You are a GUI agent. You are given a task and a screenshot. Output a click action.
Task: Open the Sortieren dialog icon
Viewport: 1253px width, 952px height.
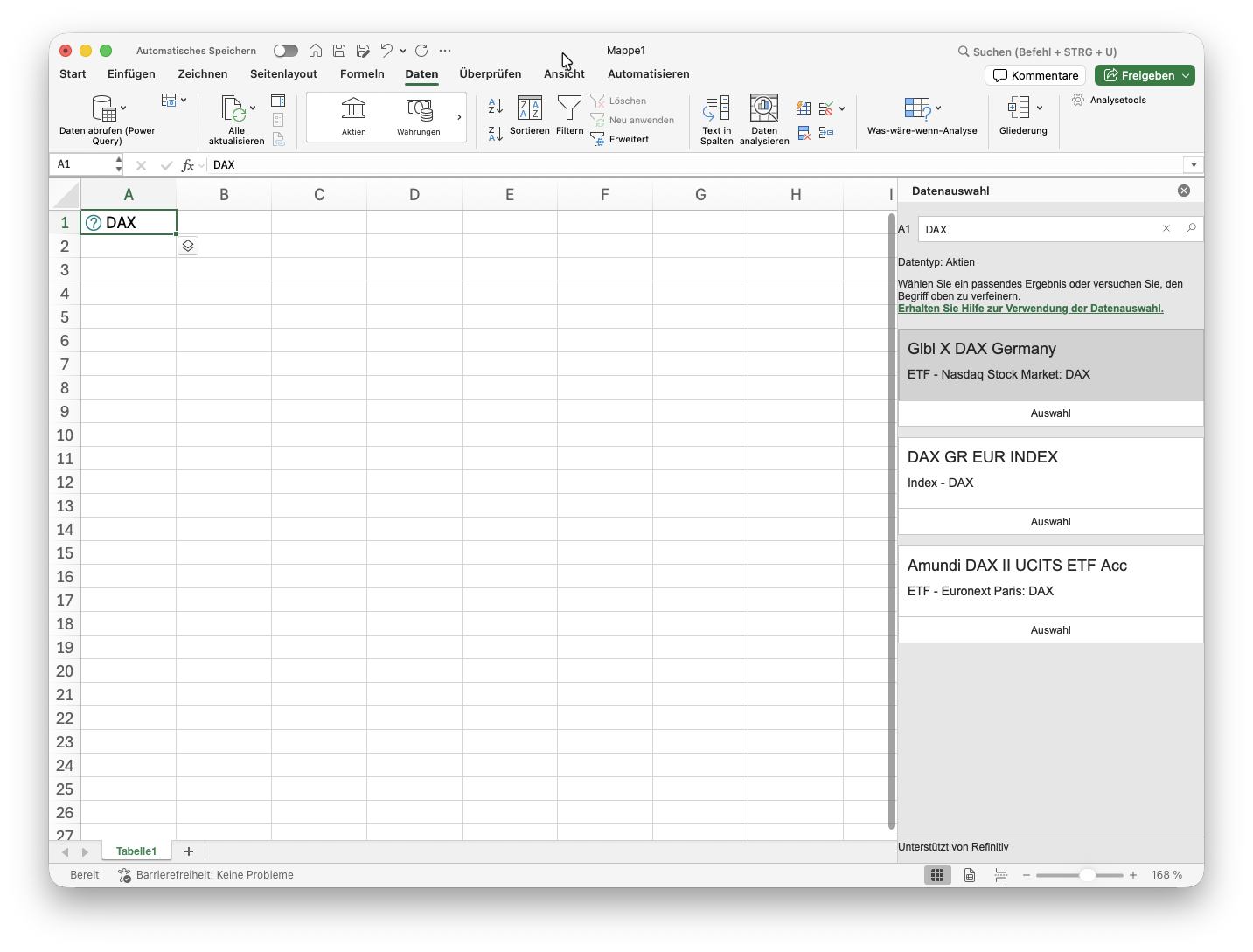click(530, 108)
